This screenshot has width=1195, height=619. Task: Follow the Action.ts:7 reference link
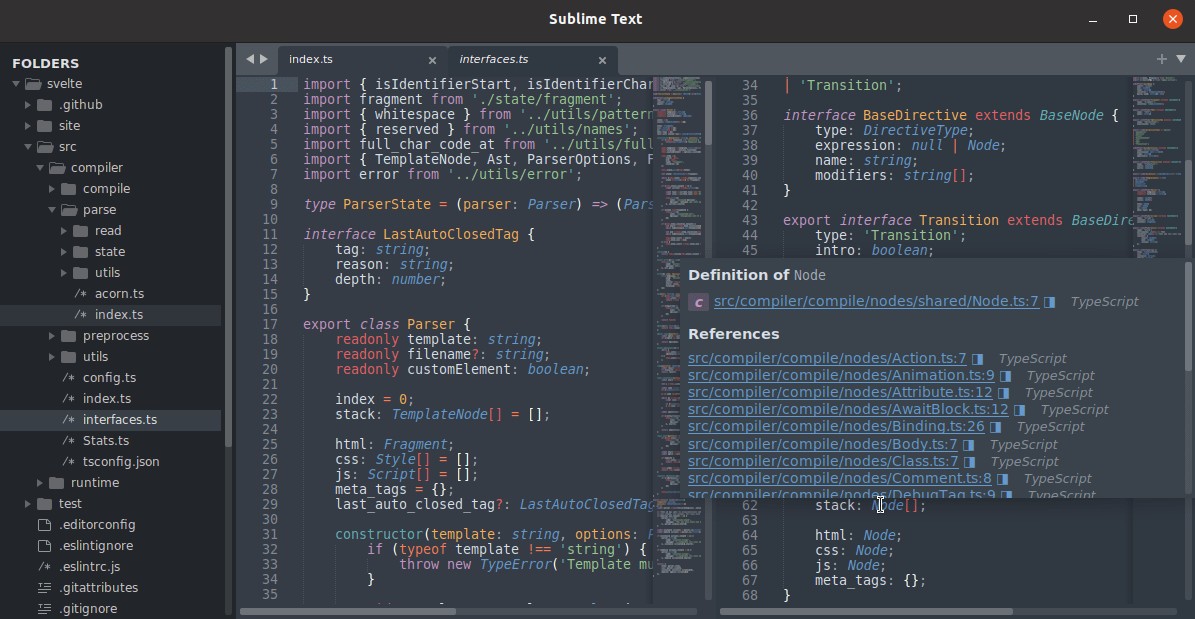click(826, 358)
